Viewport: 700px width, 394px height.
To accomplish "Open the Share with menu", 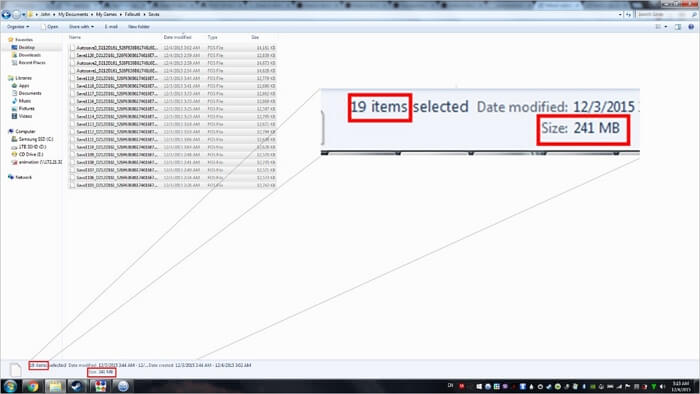I will [x=81, y=27].
